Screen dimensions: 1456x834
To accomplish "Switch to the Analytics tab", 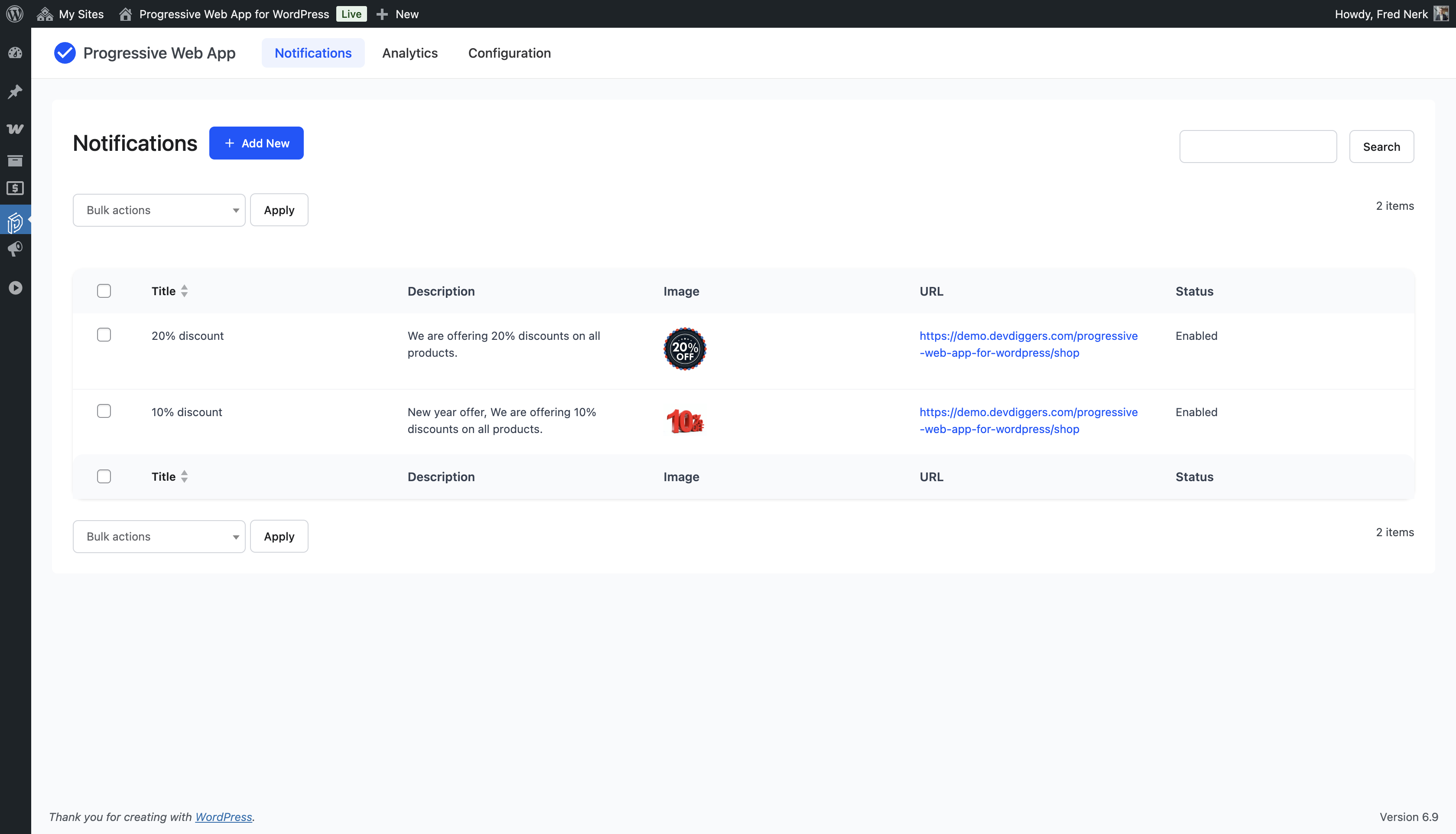I will [409, 53].
